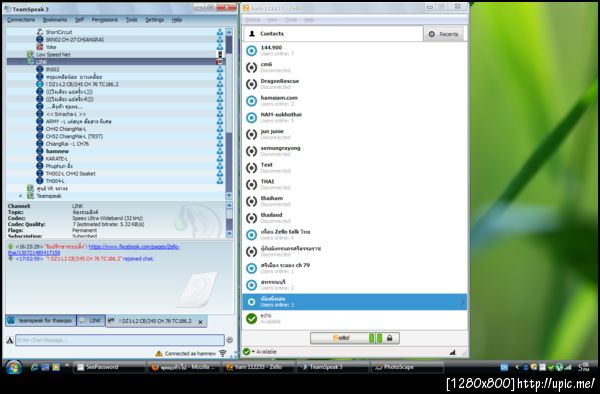The image size is (600, 394).
Task: Switch to the Contacts tab in Zello
Action: pos(333,34)
